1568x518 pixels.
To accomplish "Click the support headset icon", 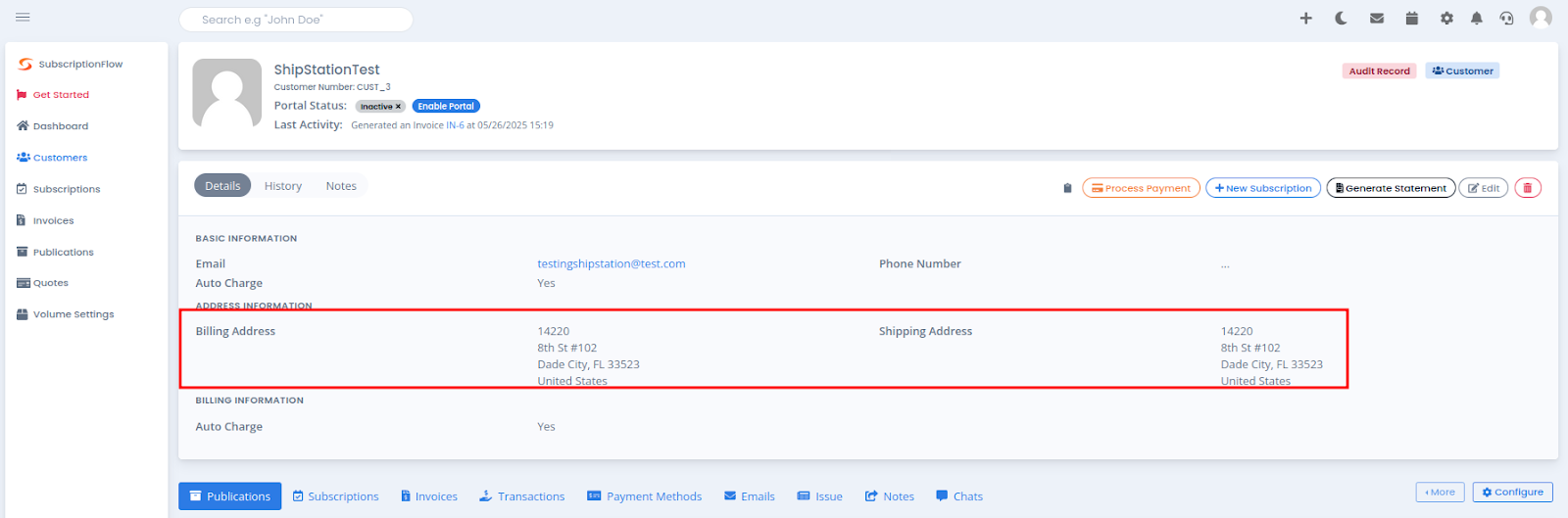I will 1506,19.
